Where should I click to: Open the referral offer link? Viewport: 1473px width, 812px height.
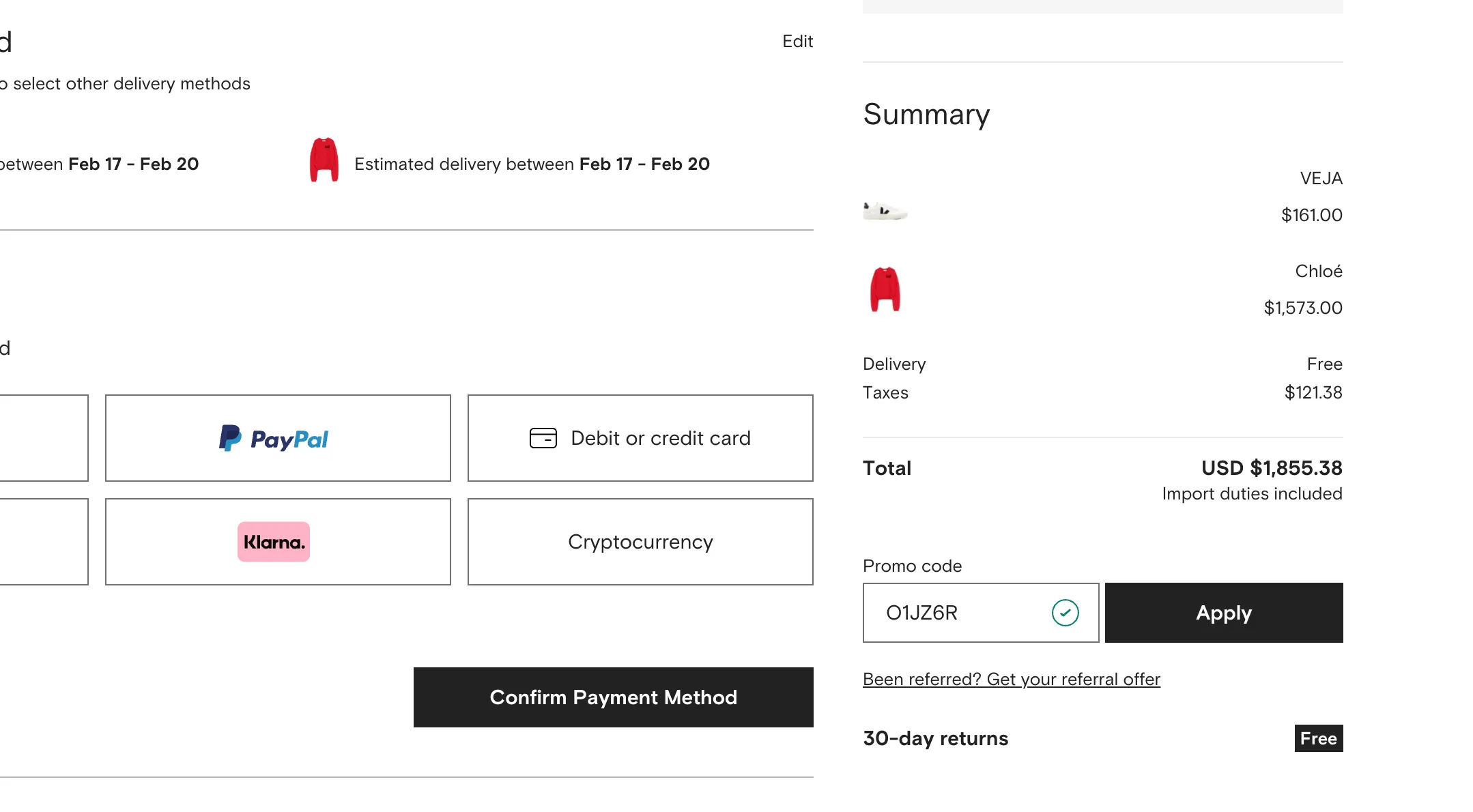click(1011, 680)
